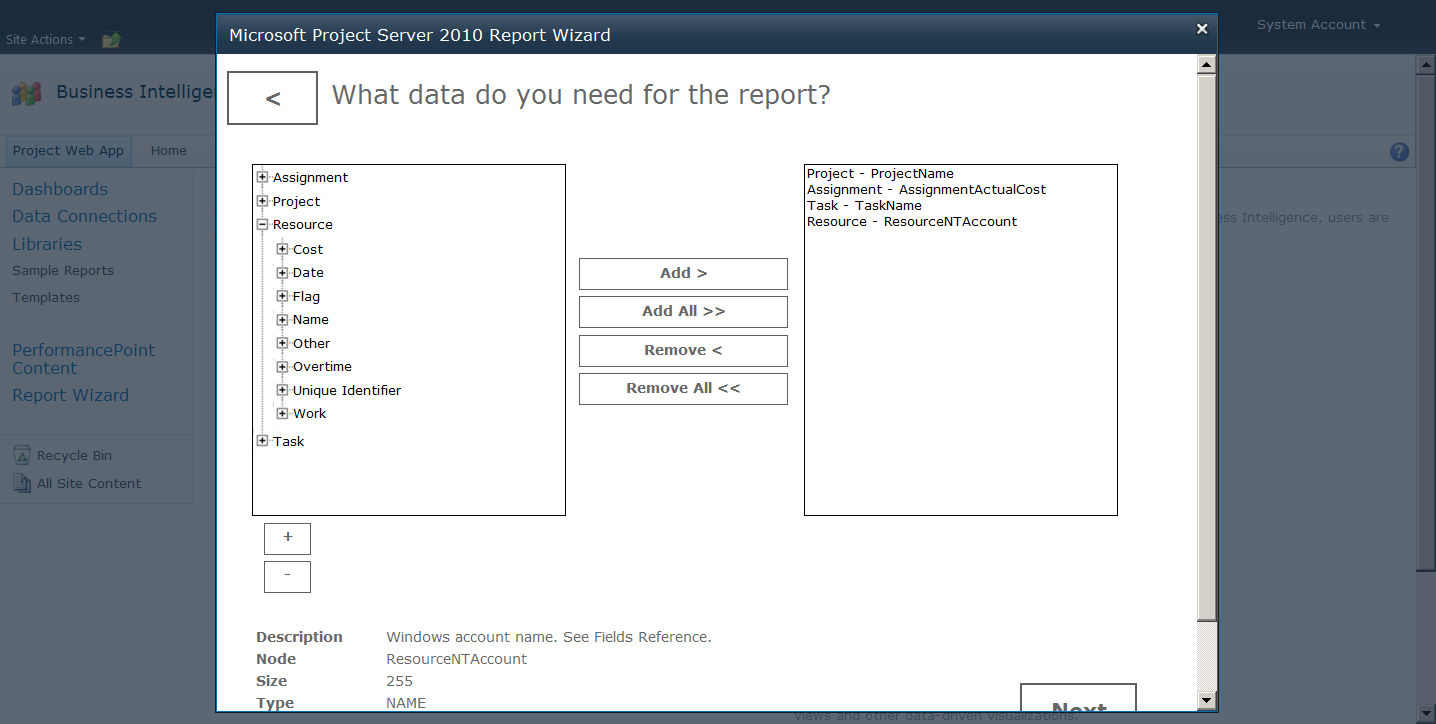This screenshot has height=724, width=1436.
Task: Expand the Task tree node
Action: point(263,441)
